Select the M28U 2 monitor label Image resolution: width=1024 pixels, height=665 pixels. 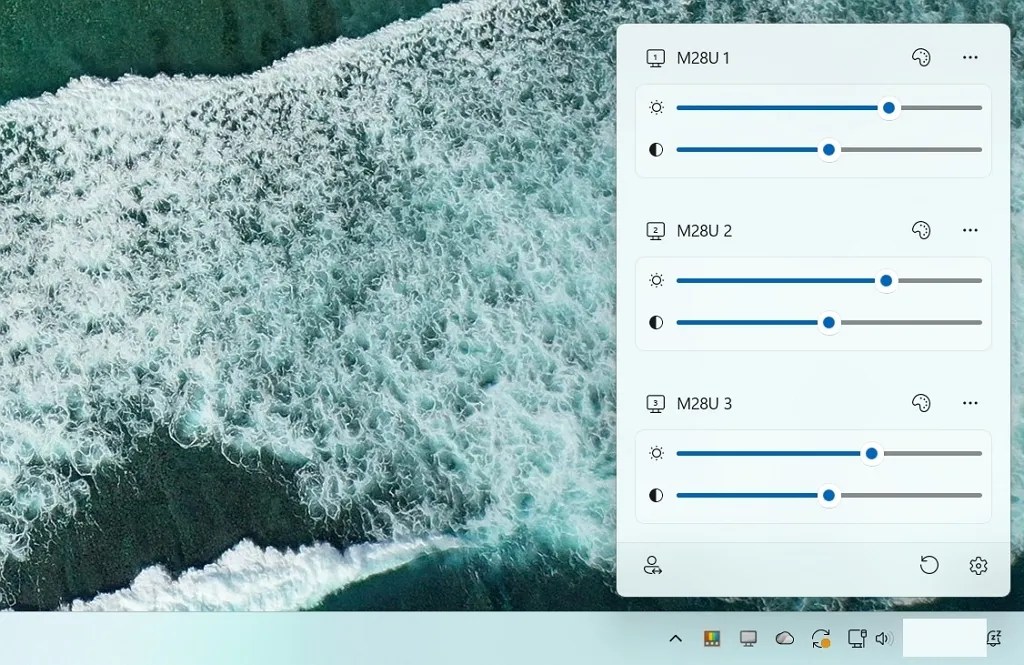point(704,231)
